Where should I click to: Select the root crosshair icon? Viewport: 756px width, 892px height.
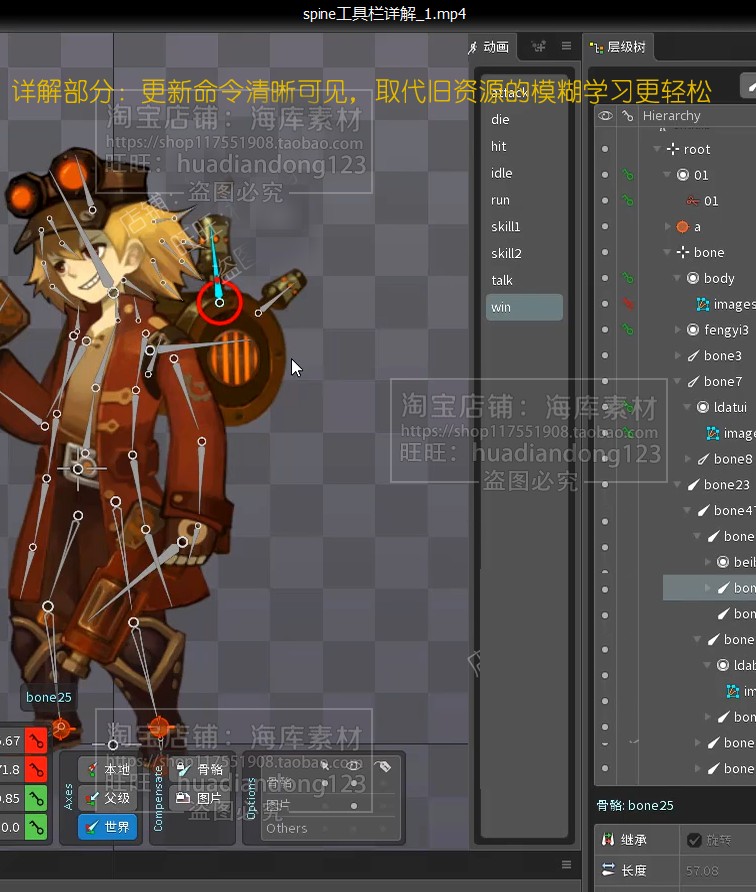tap(673, 149)
